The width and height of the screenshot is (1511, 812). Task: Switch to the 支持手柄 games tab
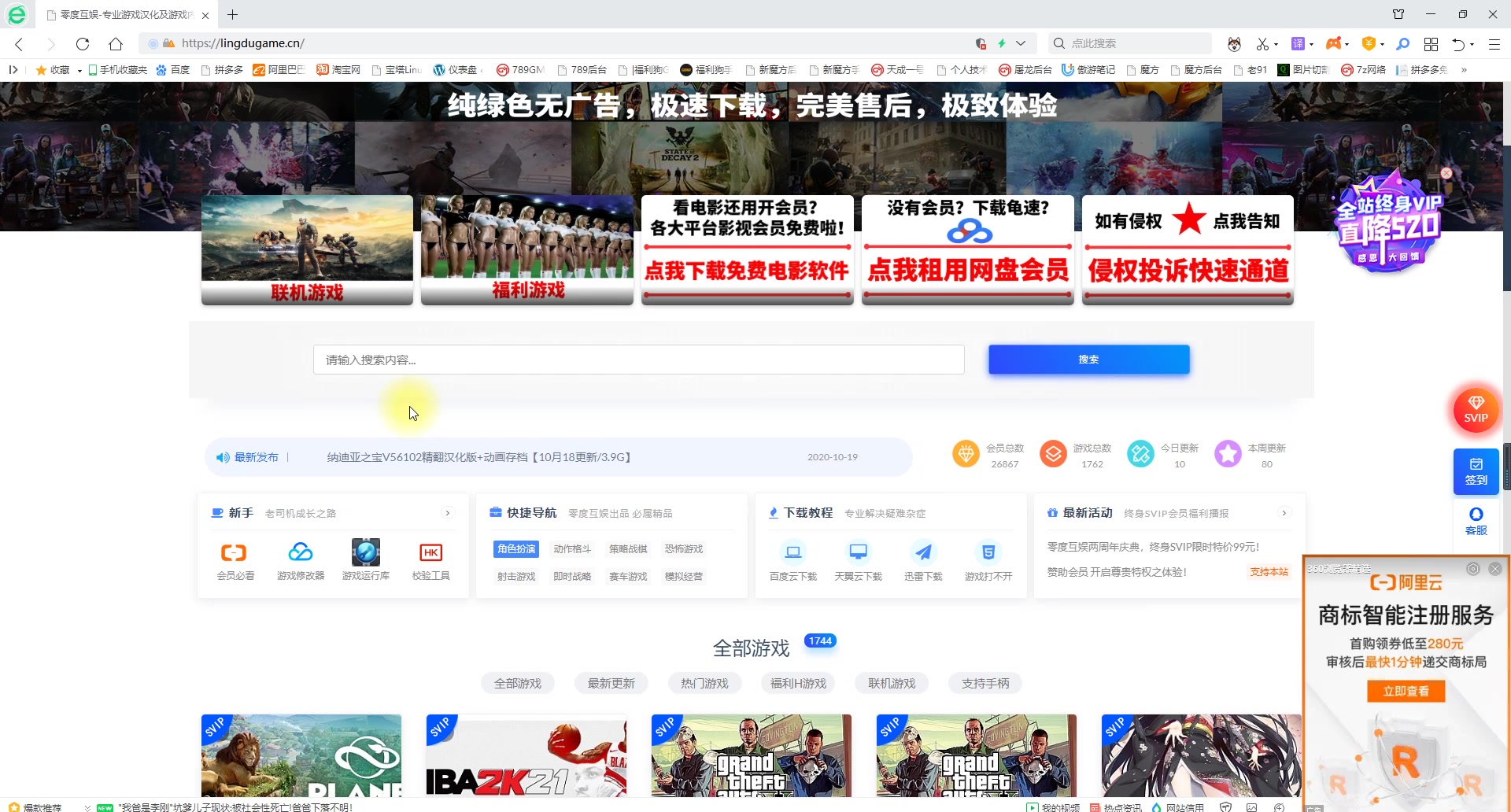985,684
